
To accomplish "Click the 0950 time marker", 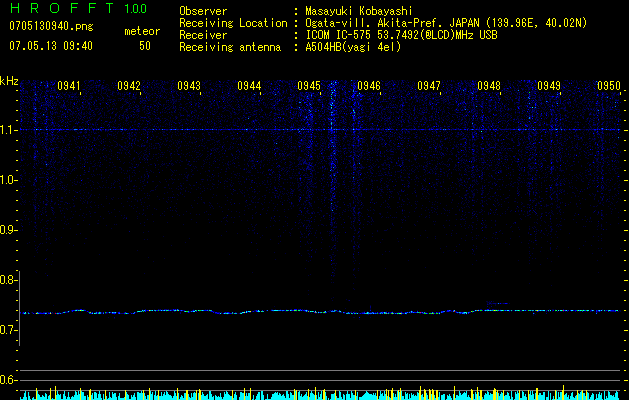I will pyautogui.click(x=609, y=86).
